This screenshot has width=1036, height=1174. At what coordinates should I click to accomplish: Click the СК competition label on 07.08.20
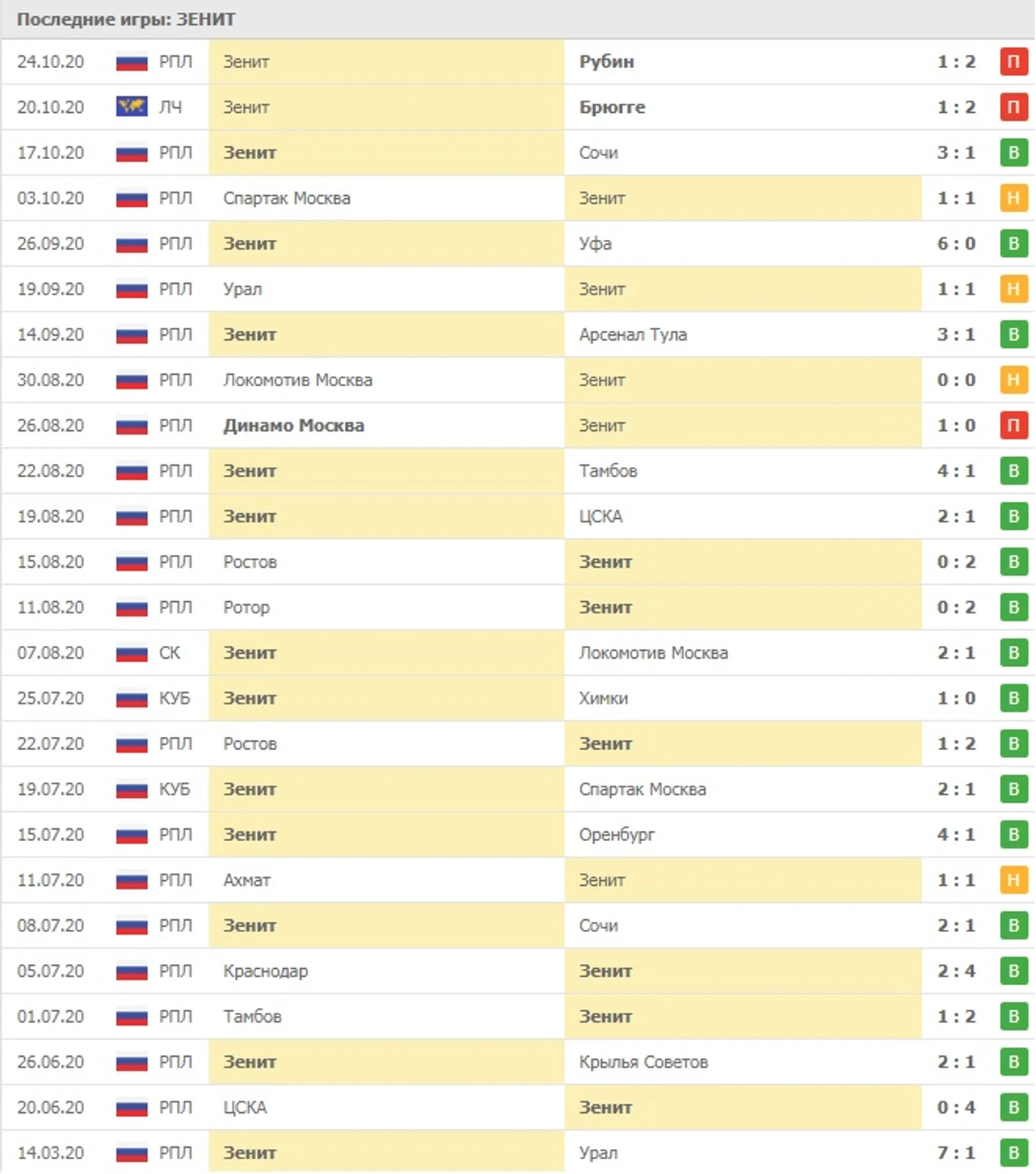pyautogui.click(x=170, y=652)
